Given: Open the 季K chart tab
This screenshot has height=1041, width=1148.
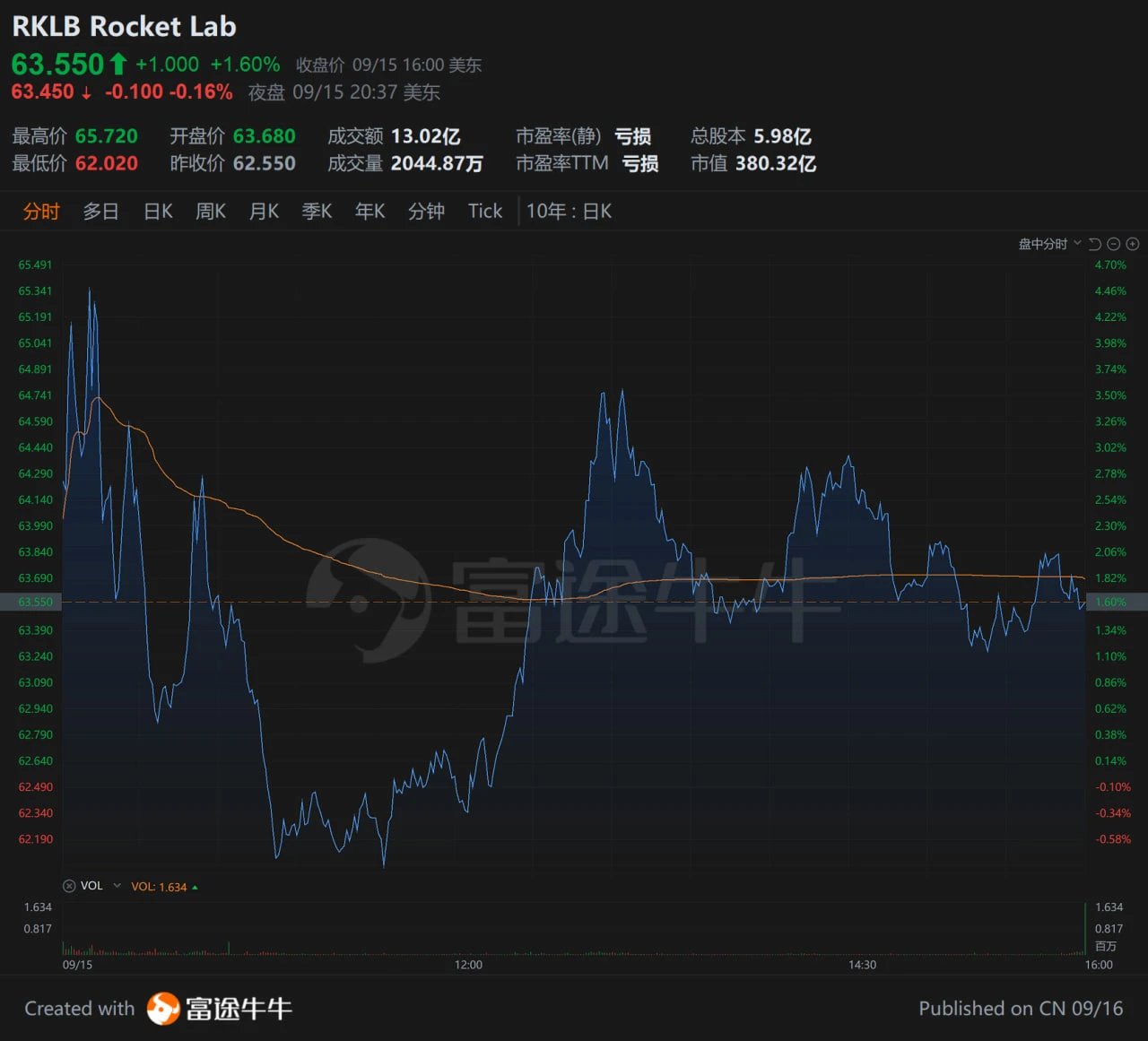Looking at the screenshot, I should point(317,212).
